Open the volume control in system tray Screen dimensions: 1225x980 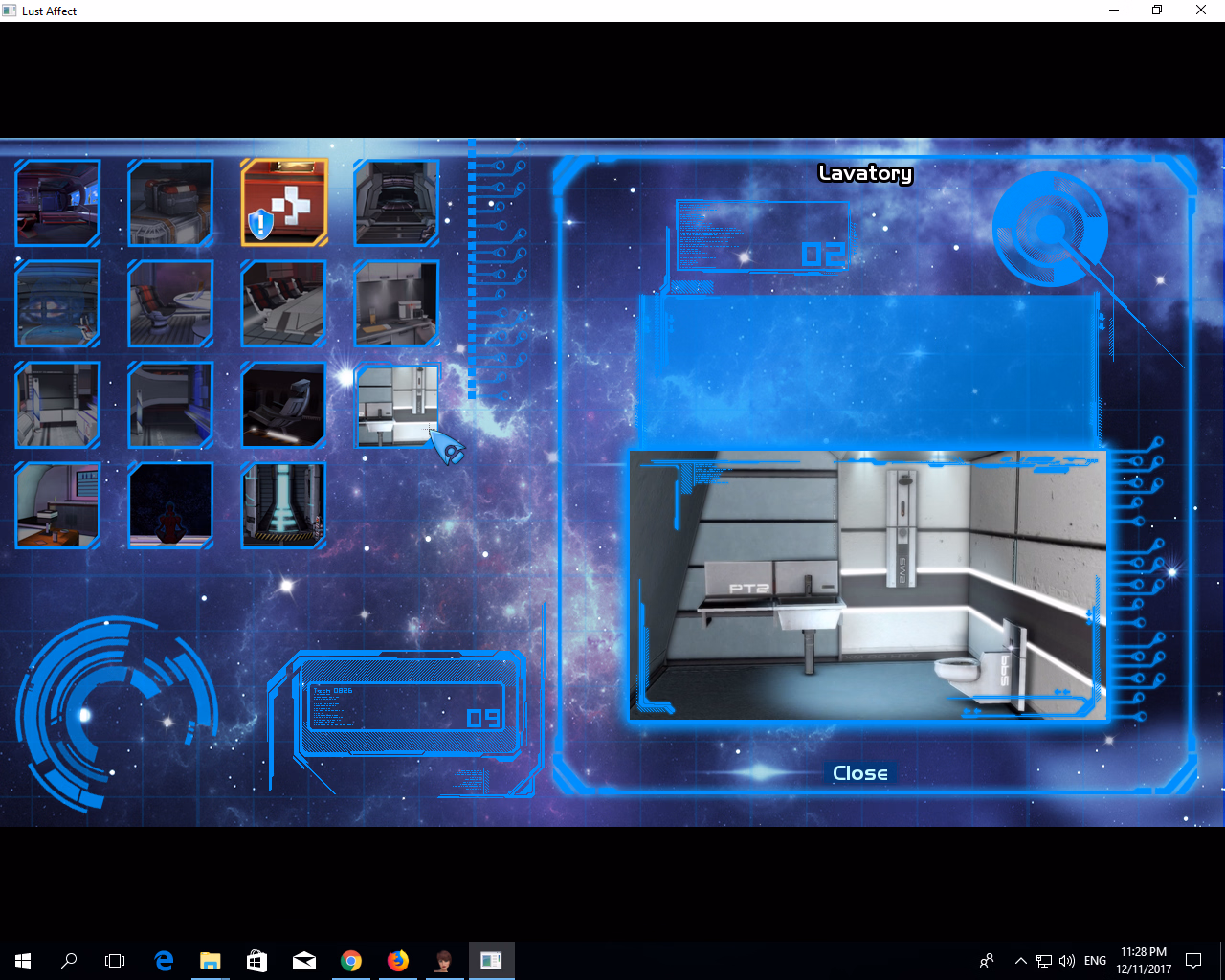click(1067, 961)
